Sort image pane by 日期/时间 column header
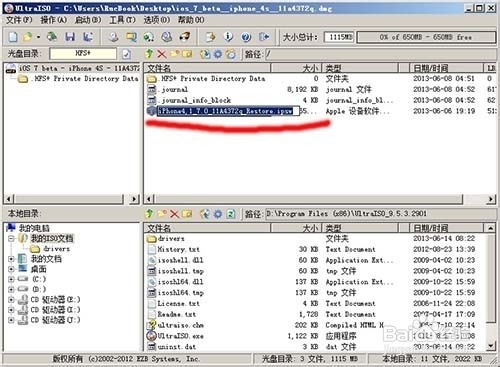This screenshot has height=367, width=500. 446,68
